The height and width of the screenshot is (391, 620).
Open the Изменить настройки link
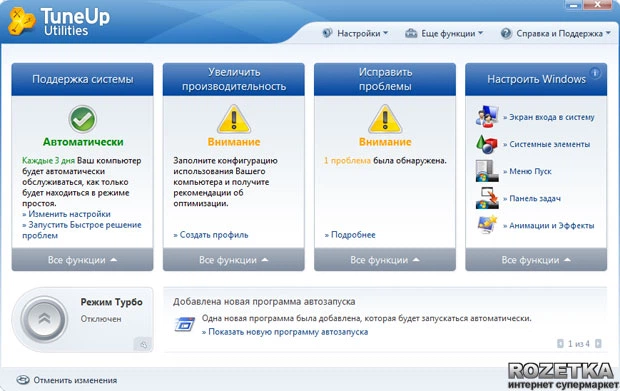coord(66,214)
